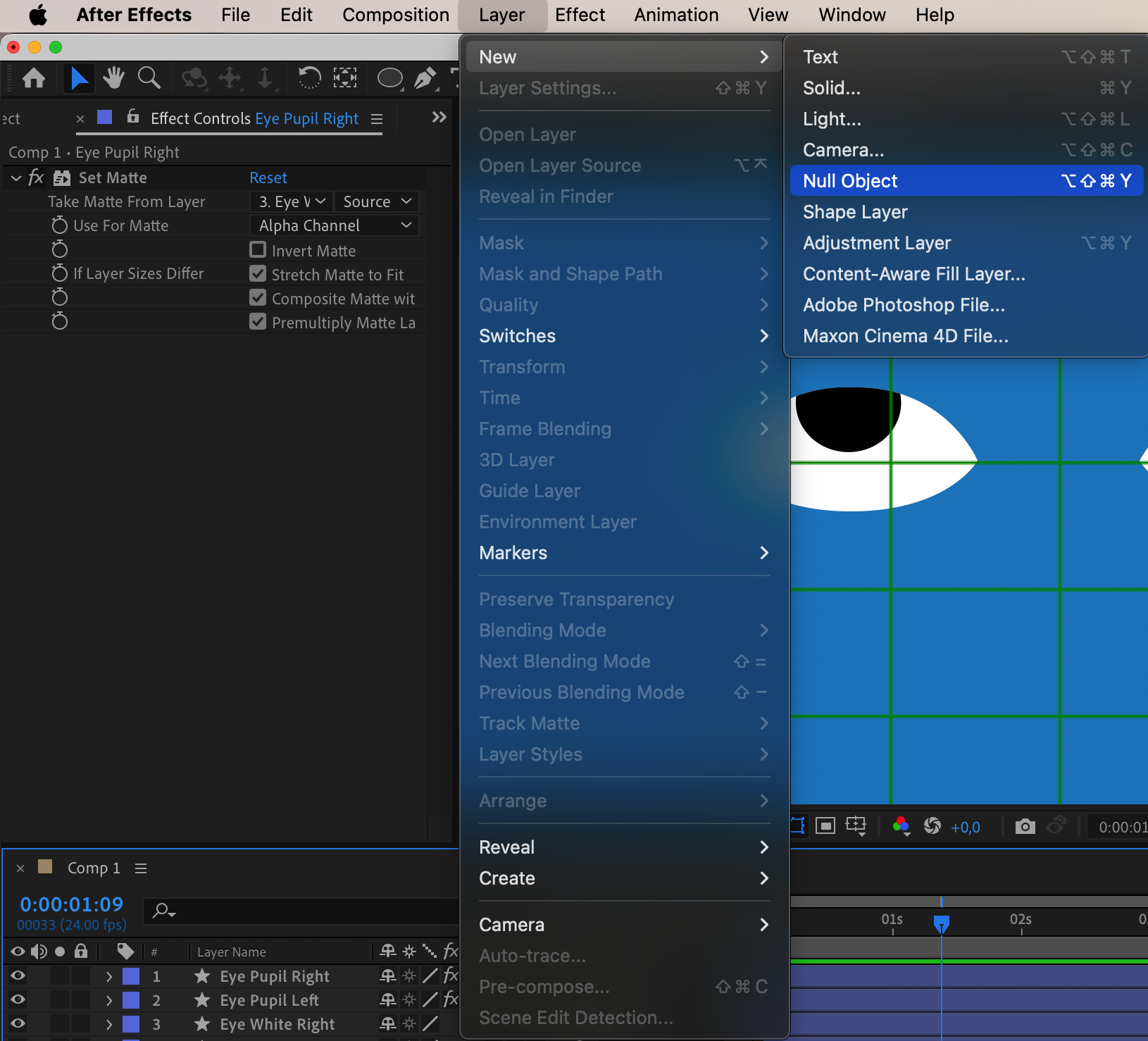Select the Hand tool in toolbar
The height and width of the screenshot is (1041, 1148).
click(113, 77)
